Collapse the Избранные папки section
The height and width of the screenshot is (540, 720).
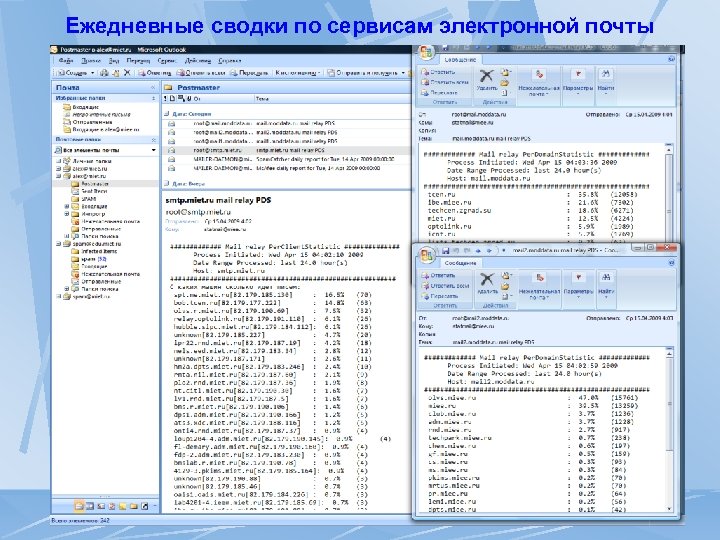(153, 98)
